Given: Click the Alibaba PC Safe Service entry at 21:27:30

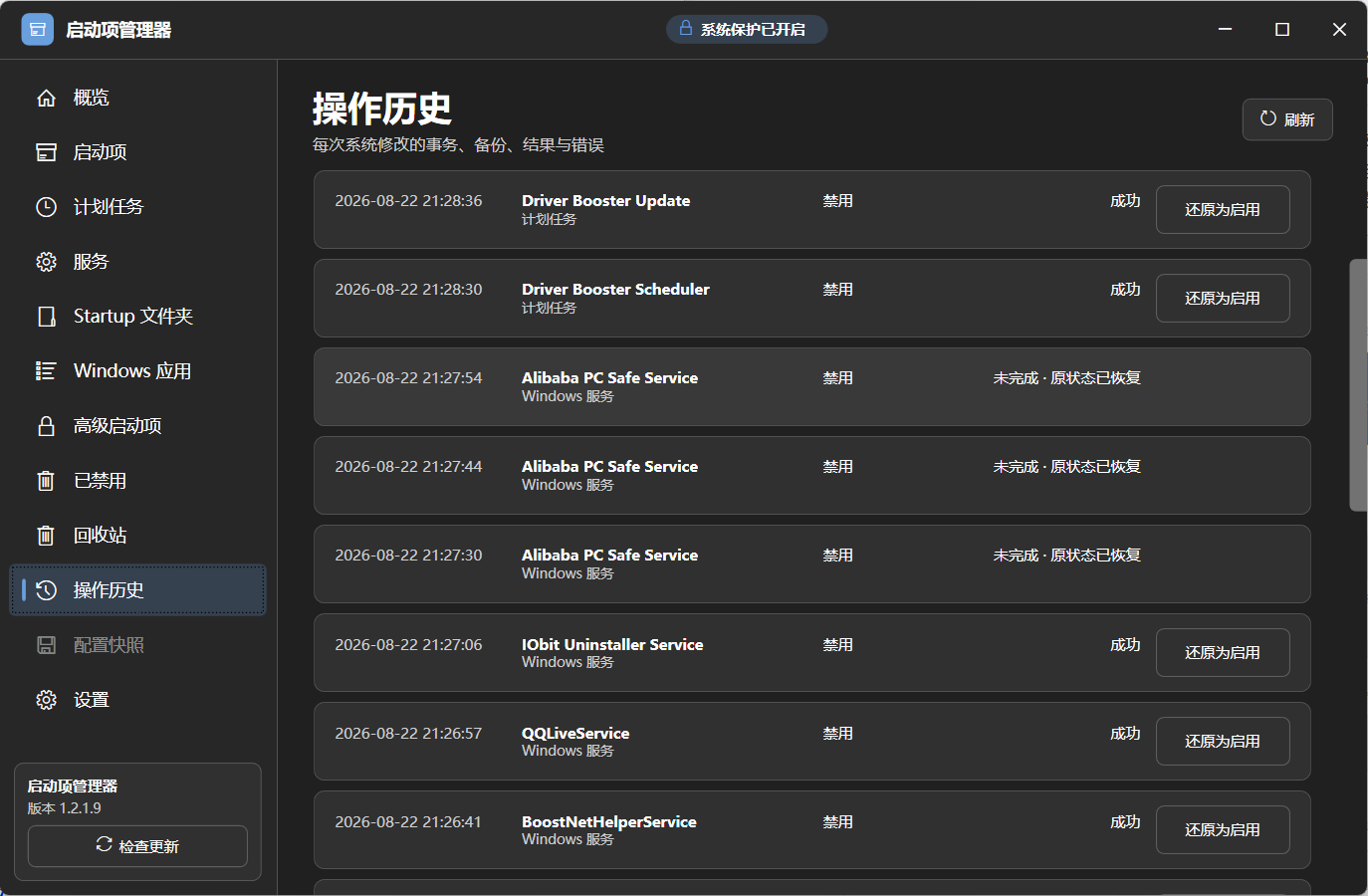Looking at the screenshot, I should (812, 564).
